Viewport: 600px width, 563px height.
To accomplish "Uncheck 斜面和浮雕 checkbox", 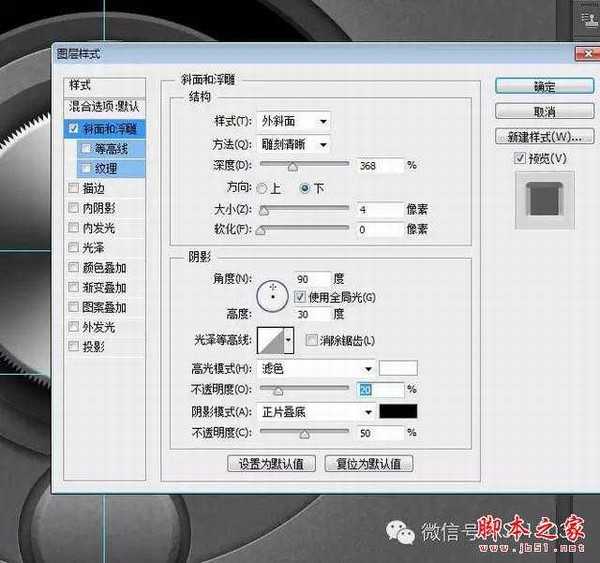I will [73, 129].
